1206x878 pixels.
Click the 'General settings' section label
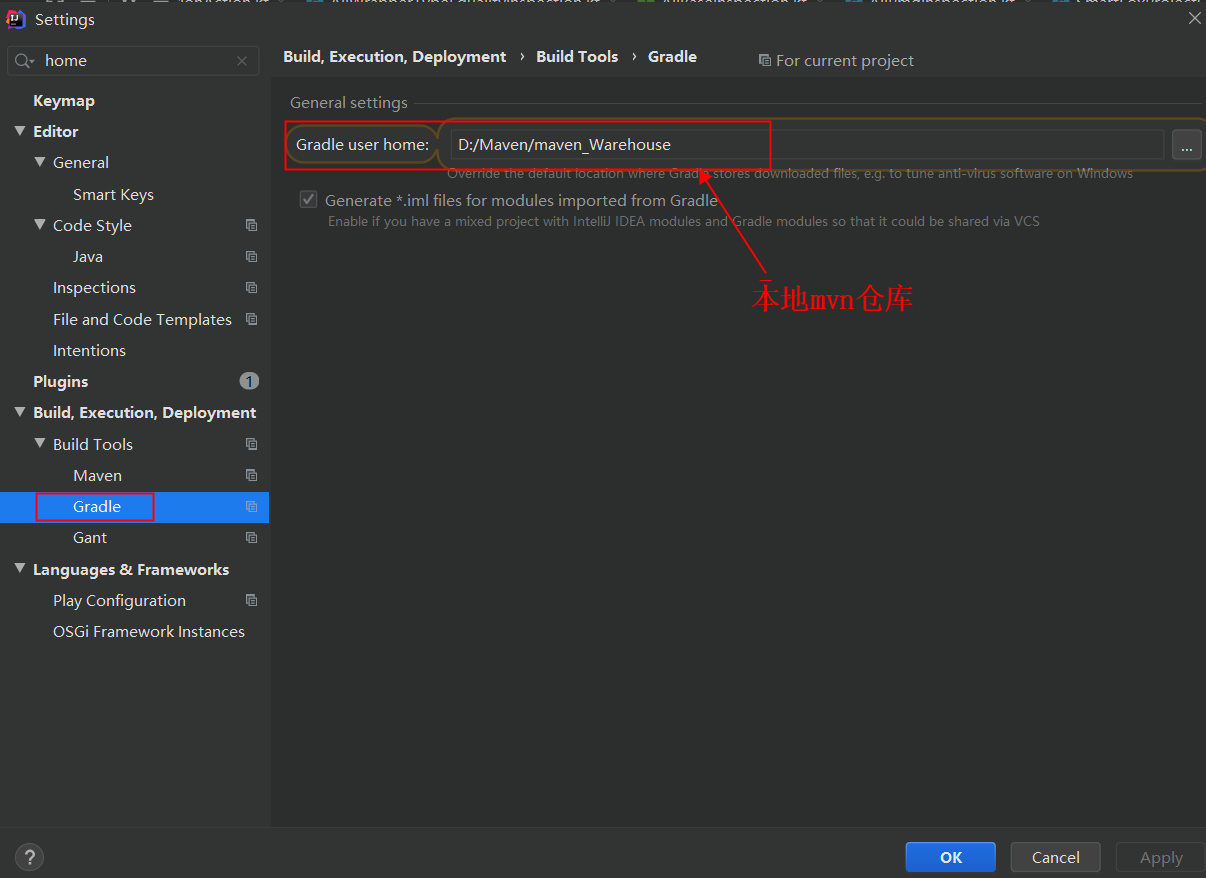pyautogui.click(x=349, y=103)
